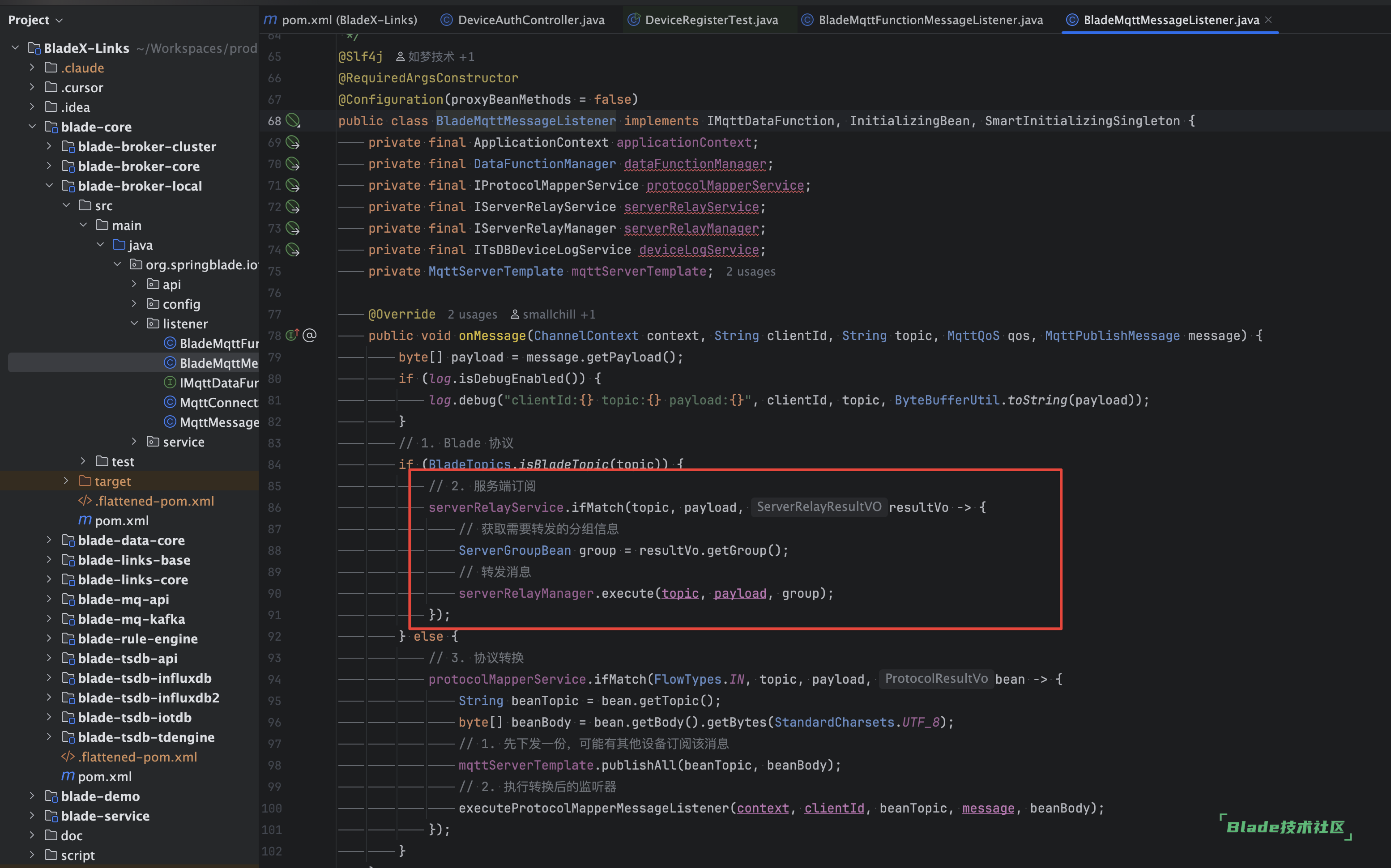The height and width of the screenshot is (868, 1391).
Task: Open the MqttConnect class file in tree
Action: coord(218,402)
